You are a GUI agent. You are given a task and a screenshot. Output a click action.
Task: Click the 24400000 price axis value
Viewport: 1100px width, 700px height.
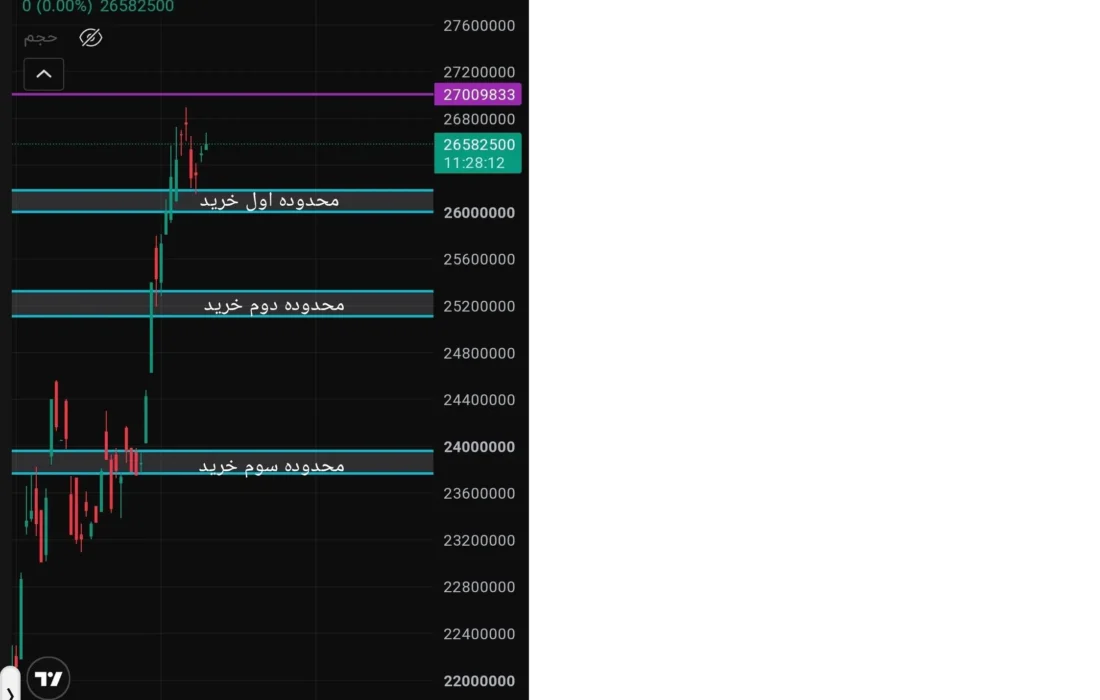(479, 400)
